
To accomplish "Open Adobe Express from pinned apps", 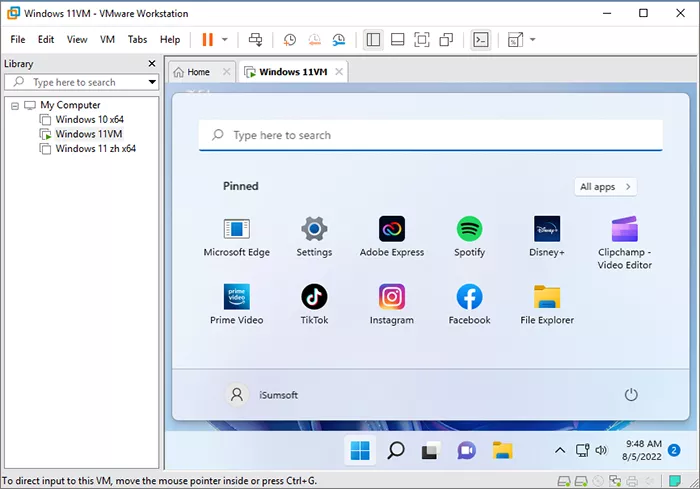I will 392,237.
